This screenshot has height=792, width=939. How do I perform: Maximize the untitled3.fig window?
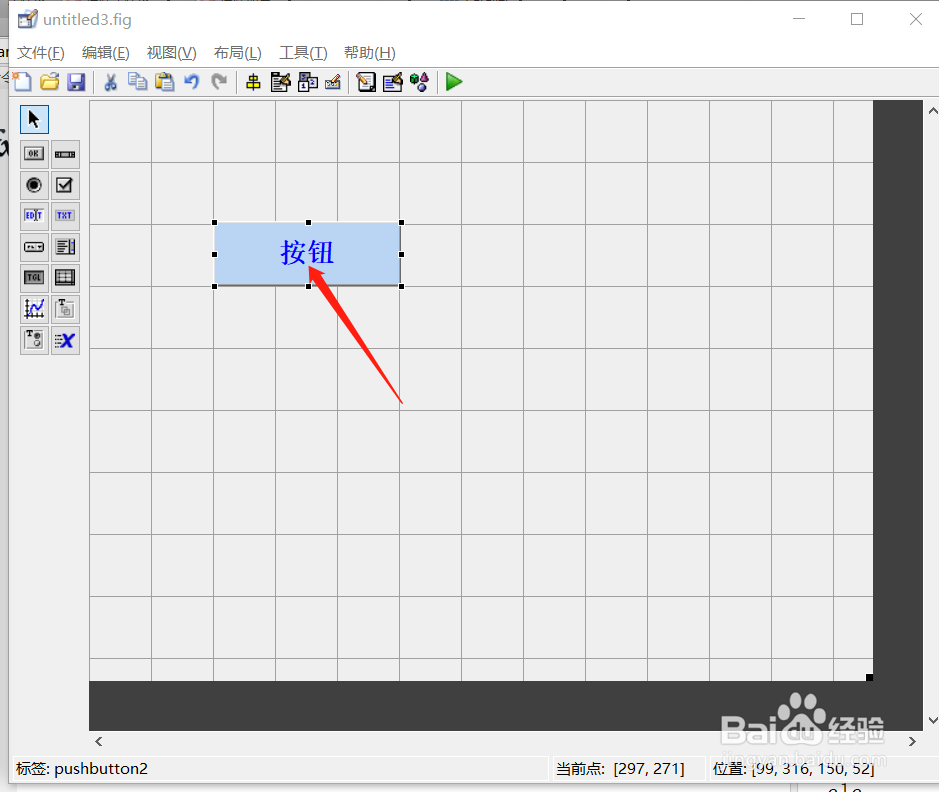[857, 19]
